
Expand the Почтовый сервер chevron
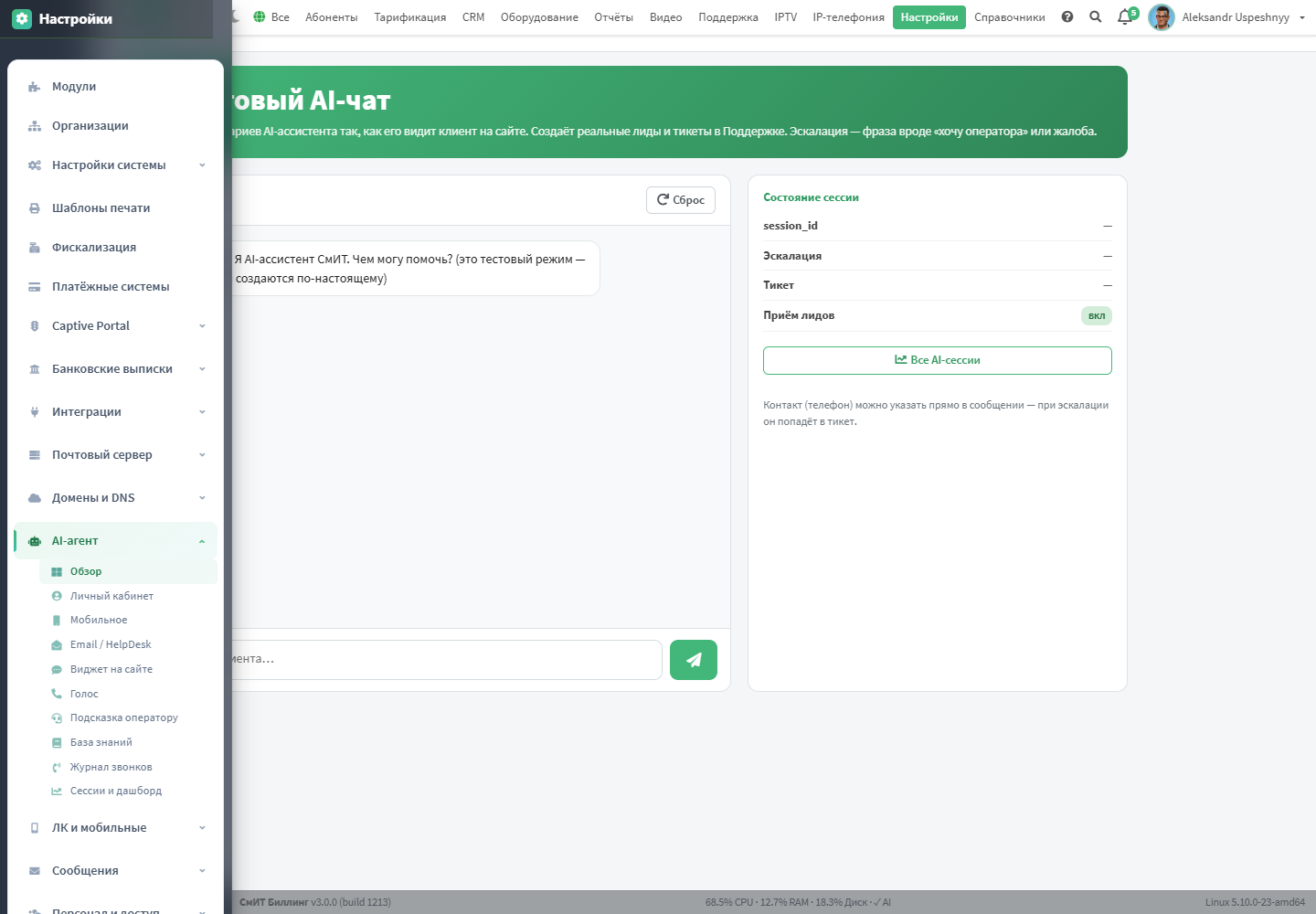pos(202,455)
